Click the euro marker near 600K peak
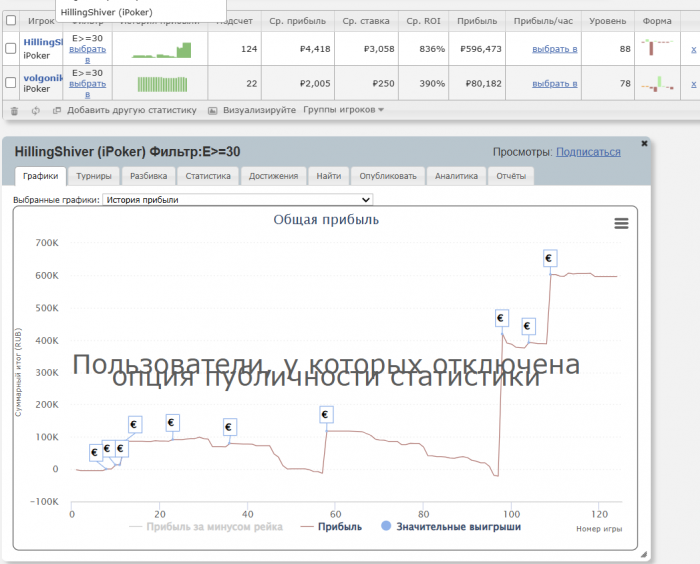Screen dimensions: 700x564 pos(550,258)
